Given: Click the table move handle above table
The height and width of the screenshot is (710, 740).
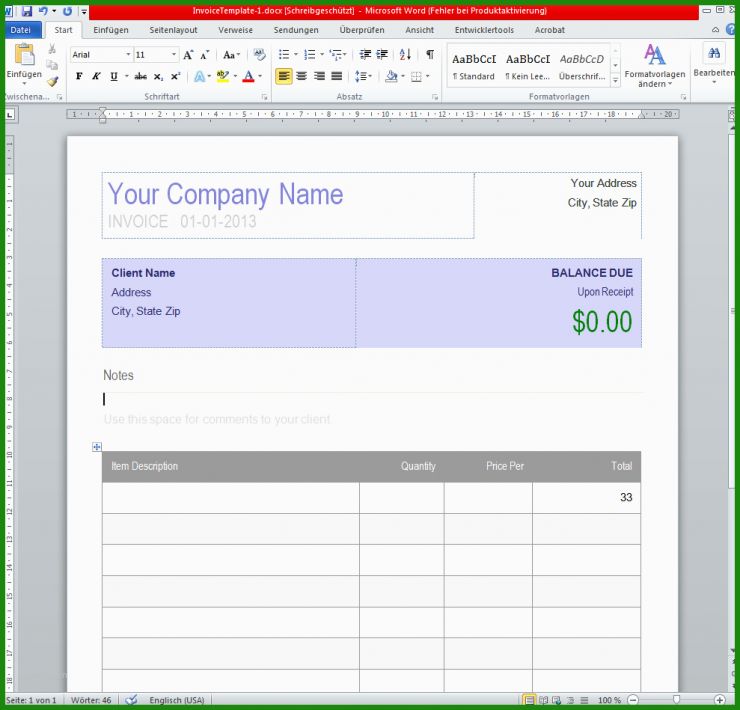Looking at the screenshot, I should pos(97,447).
